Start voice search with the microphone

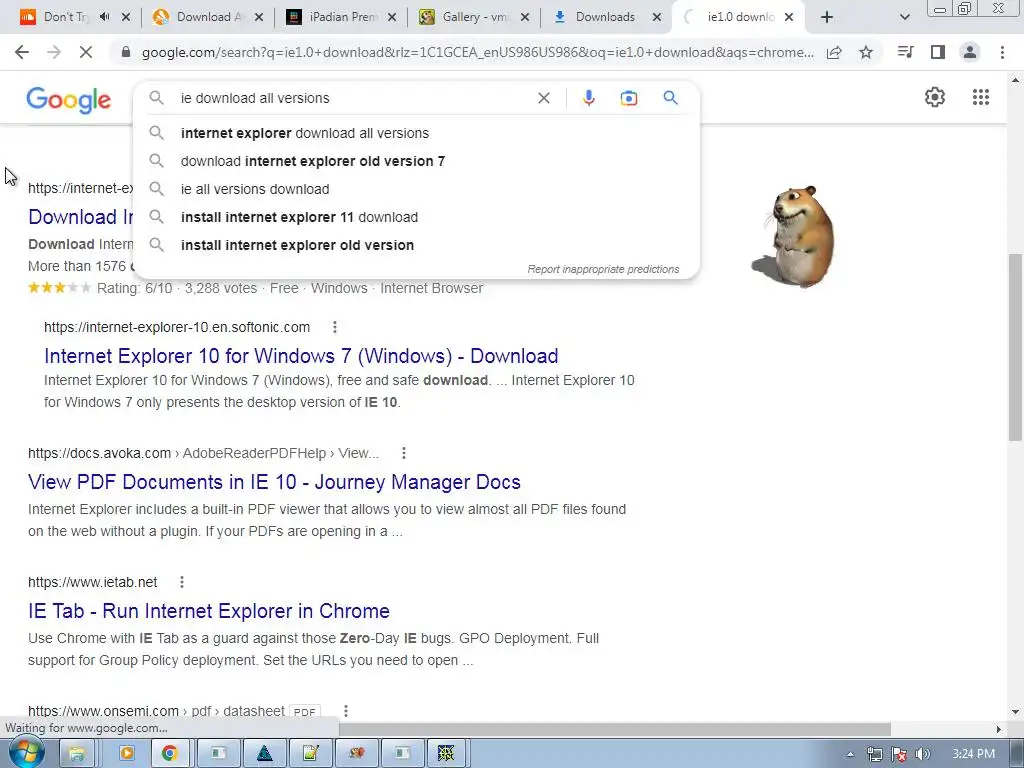click(588, 98)
